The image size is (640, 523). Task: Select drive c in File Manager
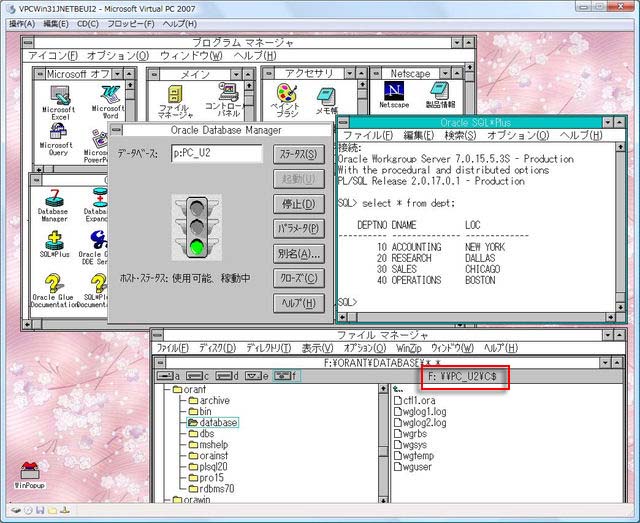198,376
